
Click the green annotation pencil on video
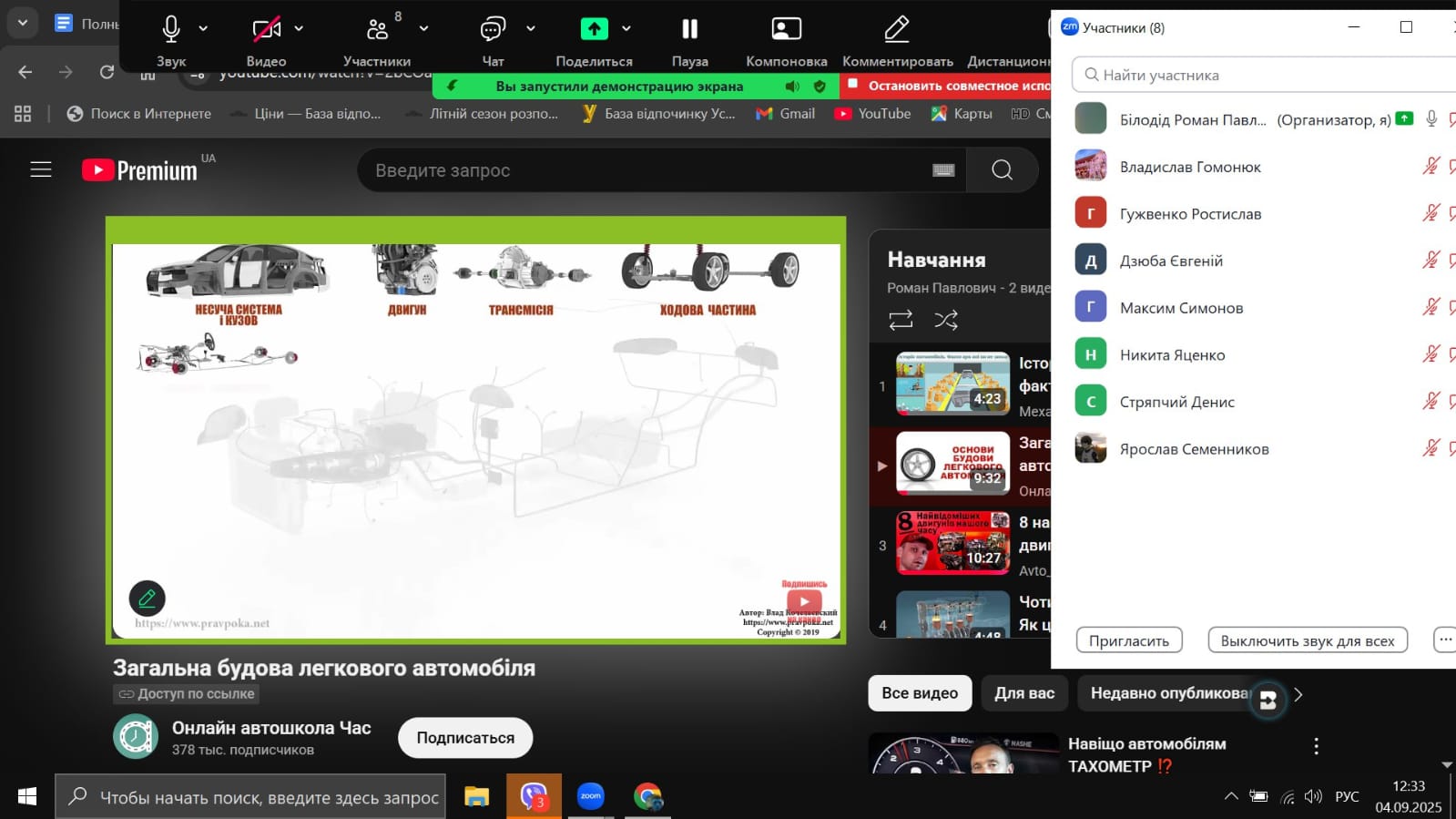click(x=147, y=599)
